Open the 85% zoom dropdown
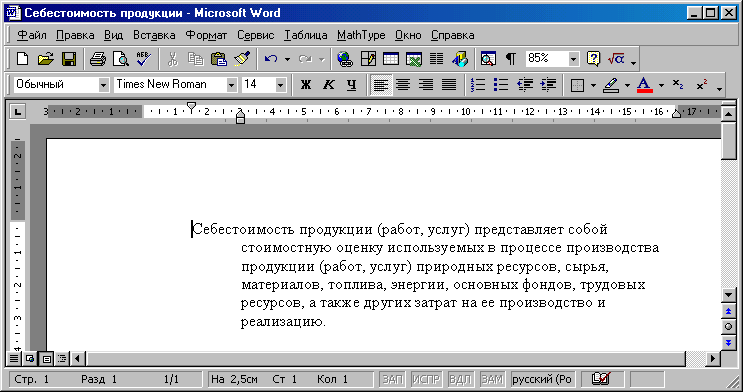The image size is (743, 392). (x=573, y=59)
